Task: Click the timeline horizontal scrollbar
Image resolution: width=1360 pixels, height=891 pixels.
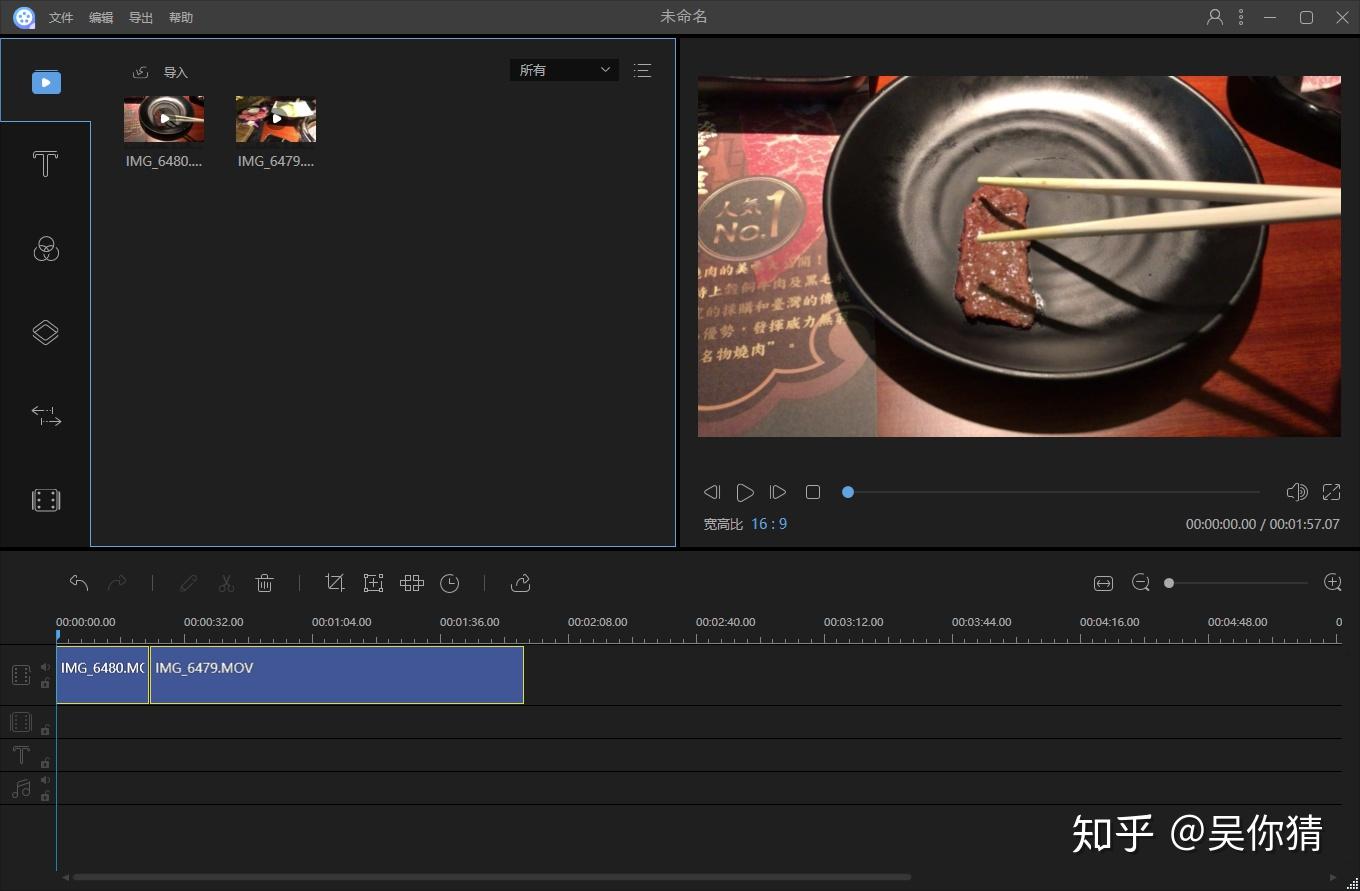Action: click(492, 878)
